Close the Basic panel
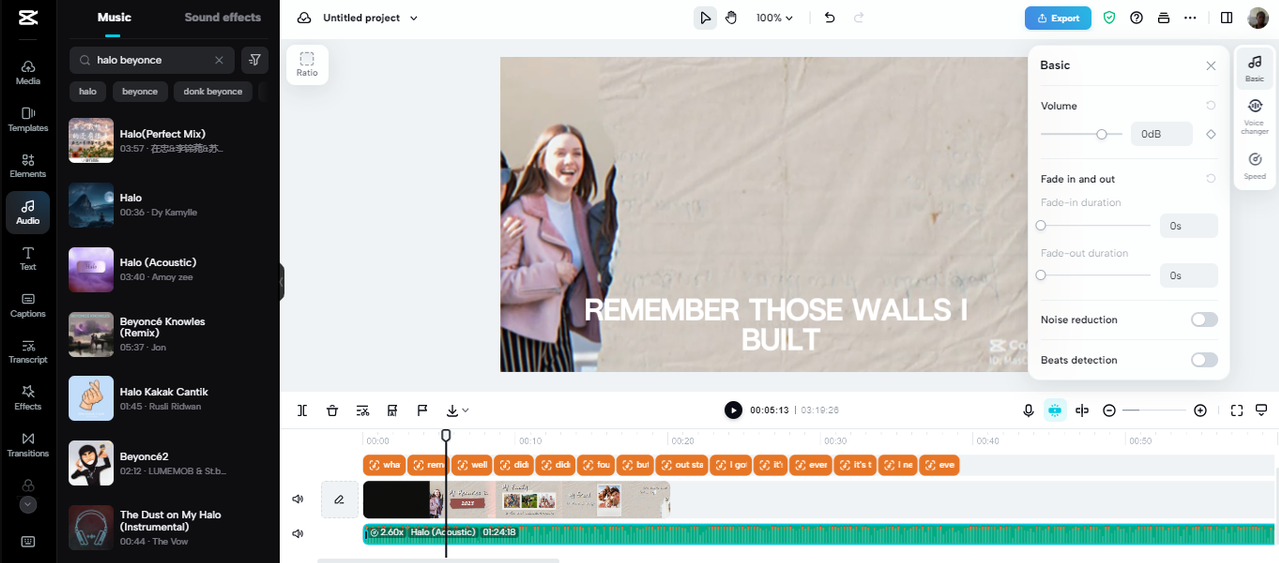The height and width of the screenshot is (563, 1279). [1211, 66]
